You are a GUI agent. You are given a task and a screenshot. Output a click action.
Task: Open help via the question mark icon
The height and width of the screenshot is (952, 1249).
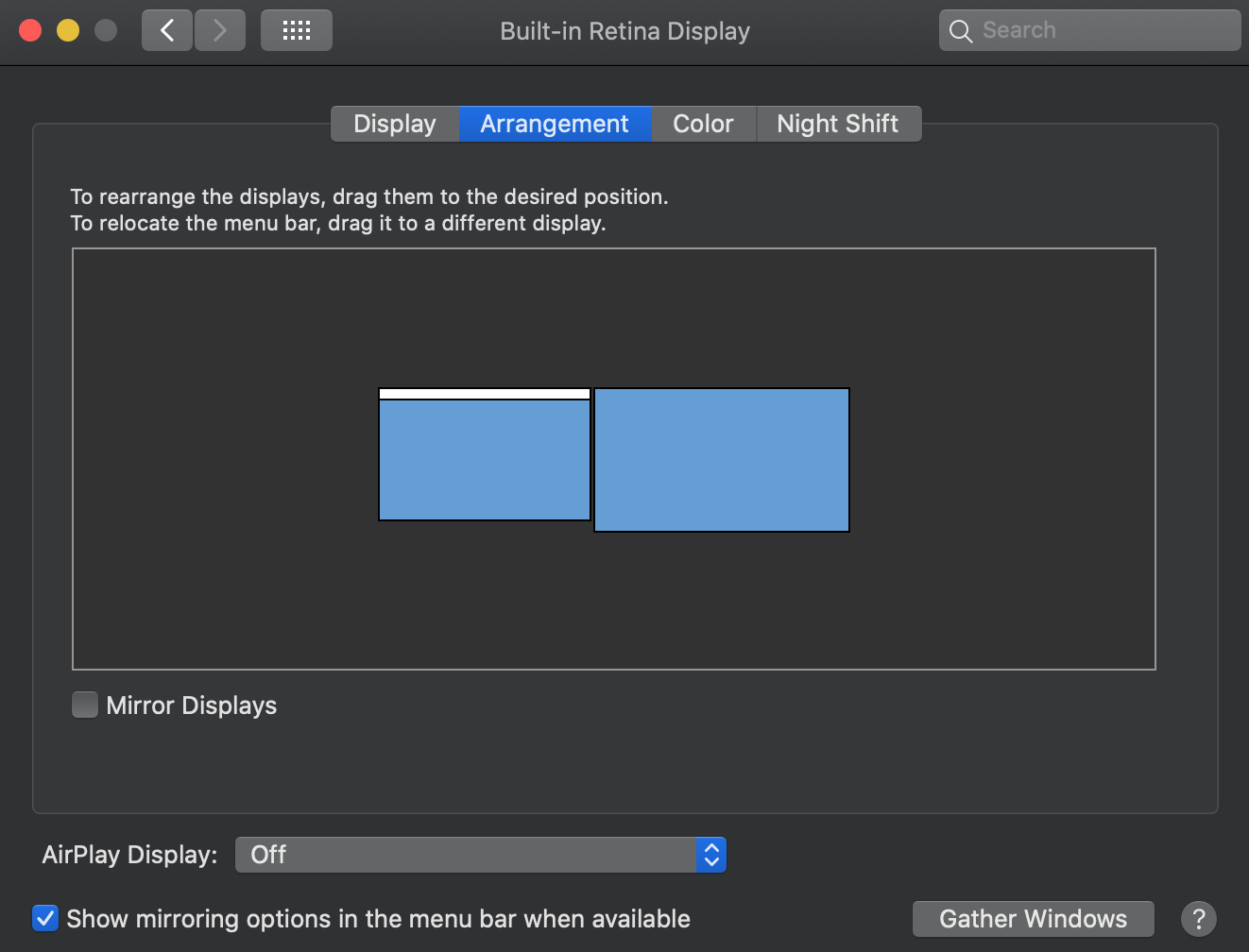pyautogui.click(x=1198, y=918)
